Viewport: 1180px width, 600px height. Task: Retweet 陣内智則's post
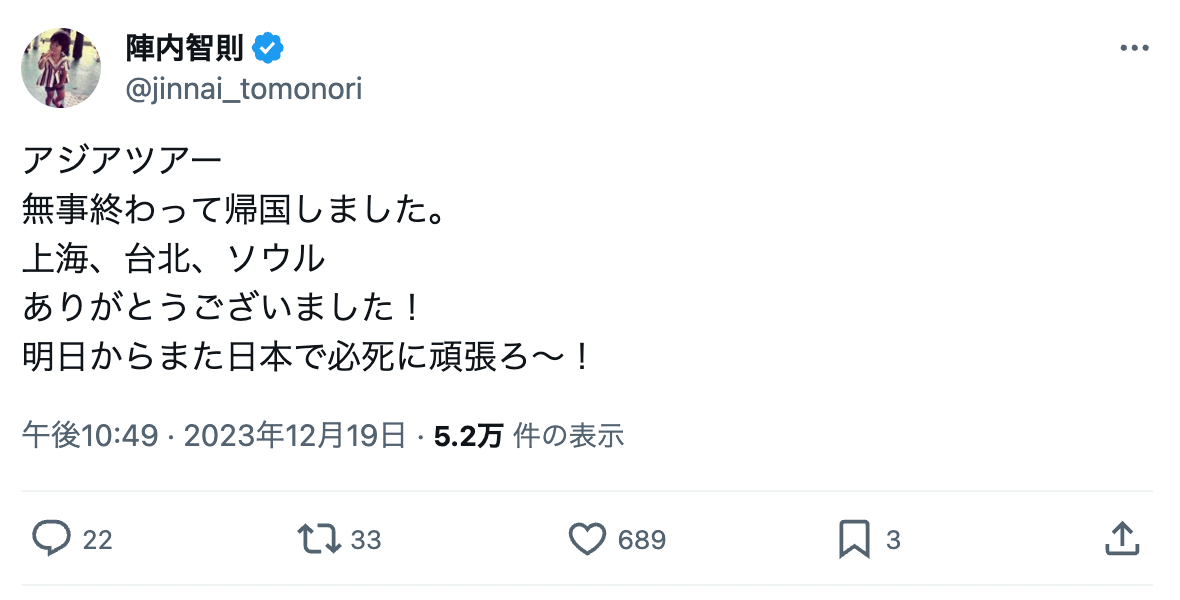pyautogui.click(x=318, y=539)
